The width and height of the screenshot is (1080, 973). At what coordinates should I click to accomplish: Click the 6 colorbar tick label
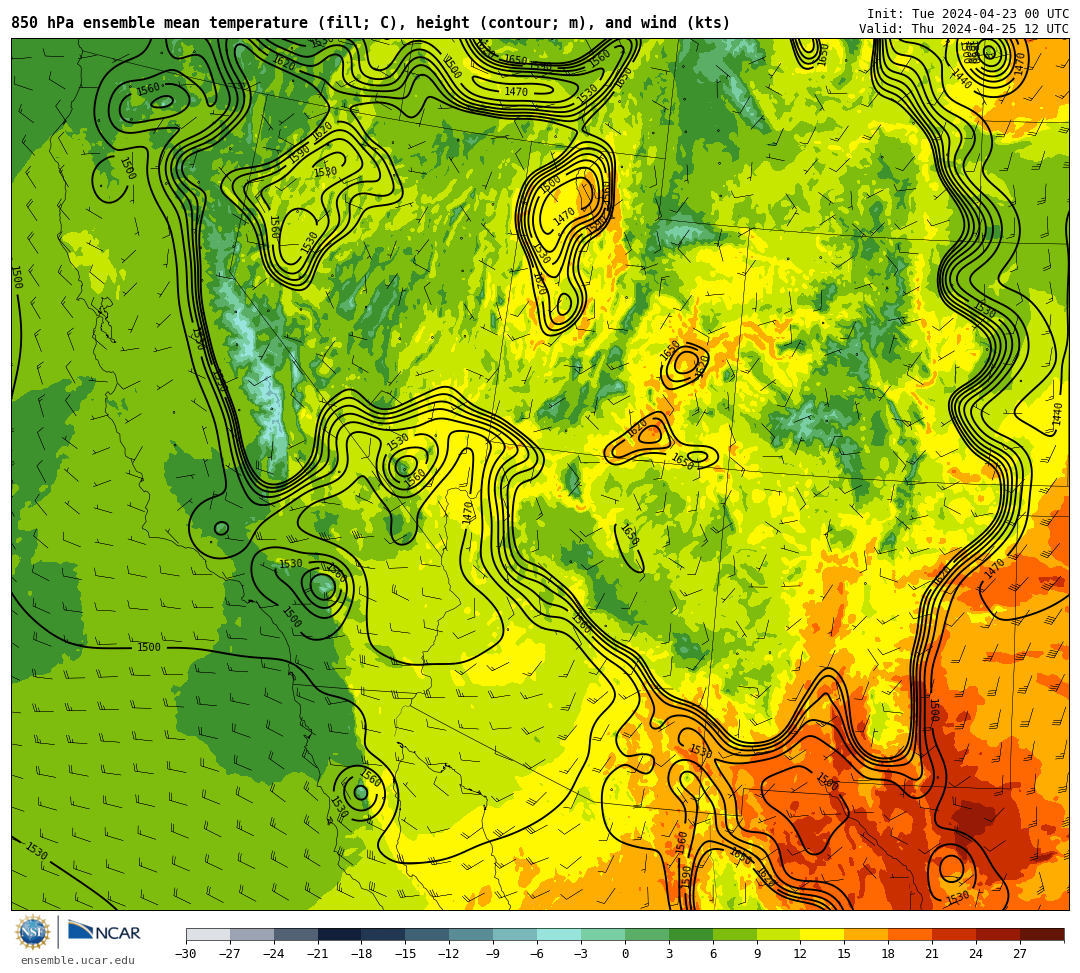click(713, 954)
